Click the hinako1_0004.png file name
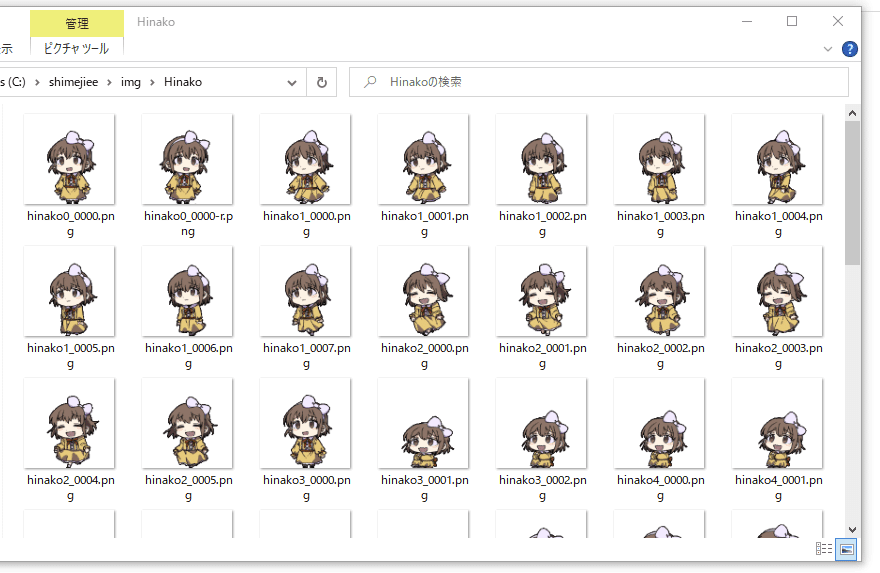 778,223
